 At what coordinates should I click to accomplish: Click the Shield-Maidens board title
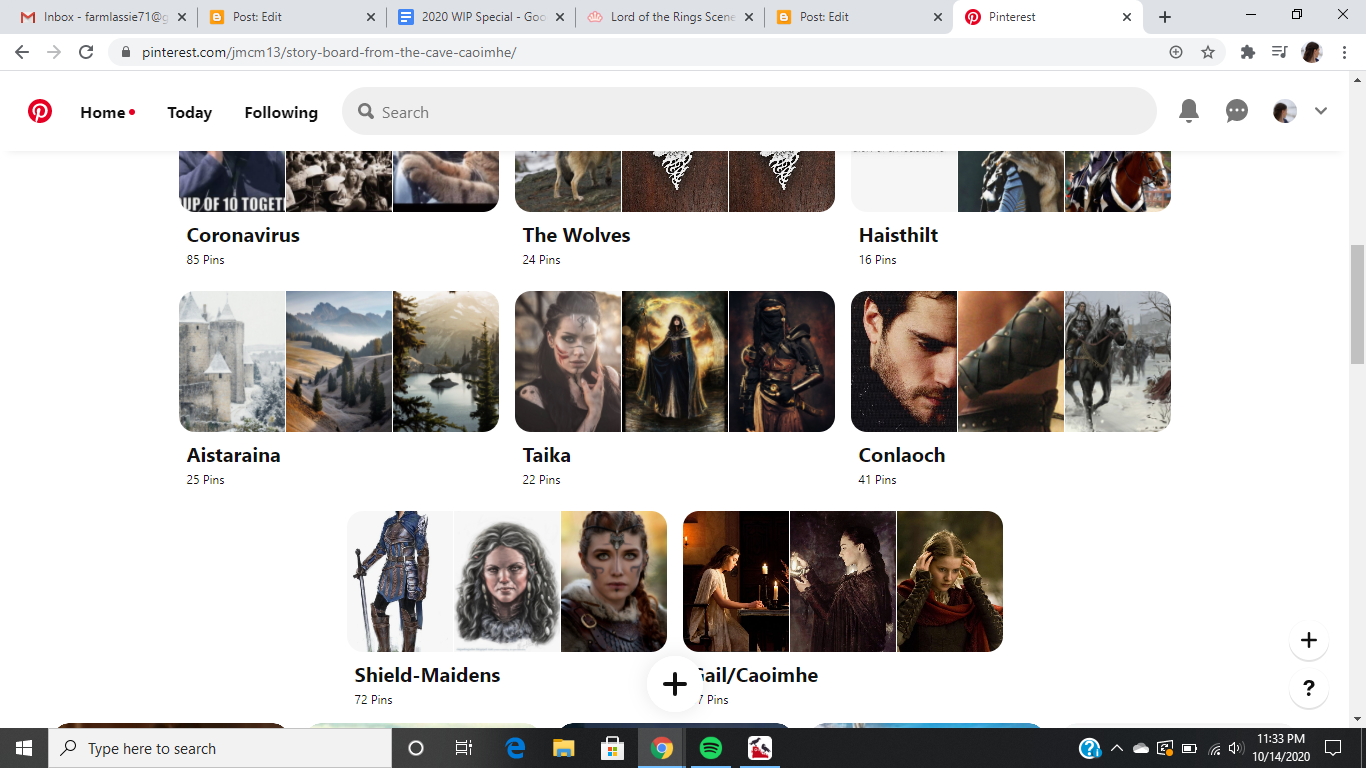427,675
